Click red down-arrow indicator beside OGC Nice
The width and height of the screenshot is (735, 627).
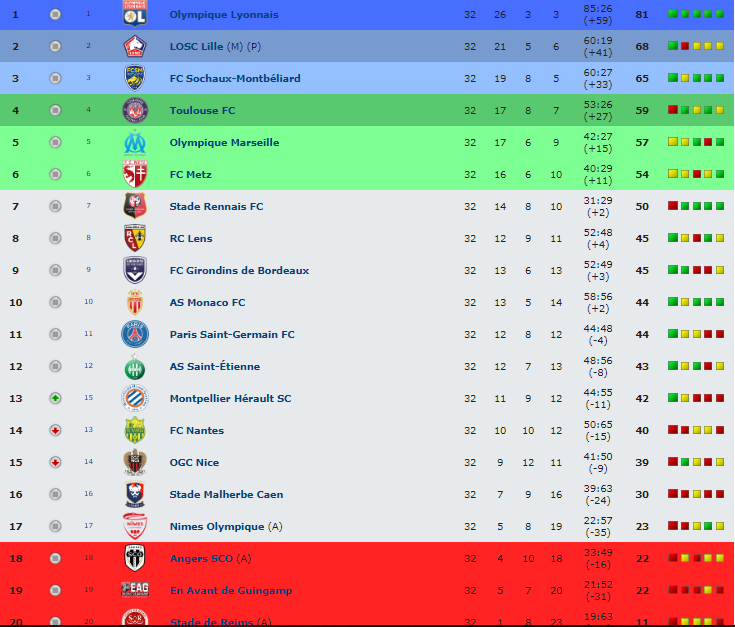click(55, 462)
